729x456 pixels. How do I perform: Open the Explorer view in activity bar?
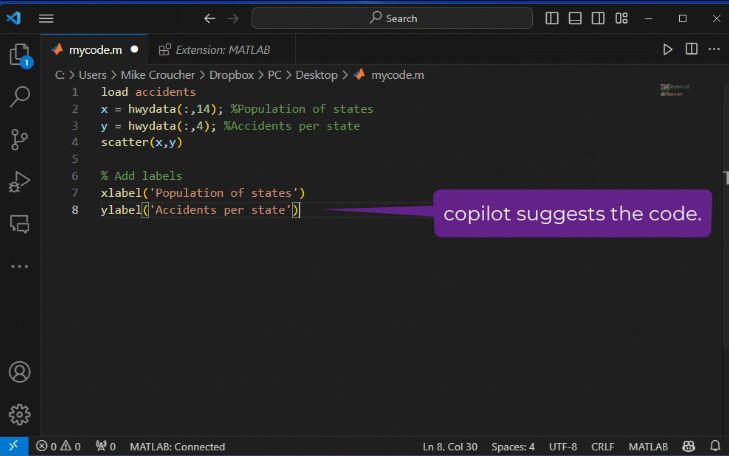click(x=19, y=55)
